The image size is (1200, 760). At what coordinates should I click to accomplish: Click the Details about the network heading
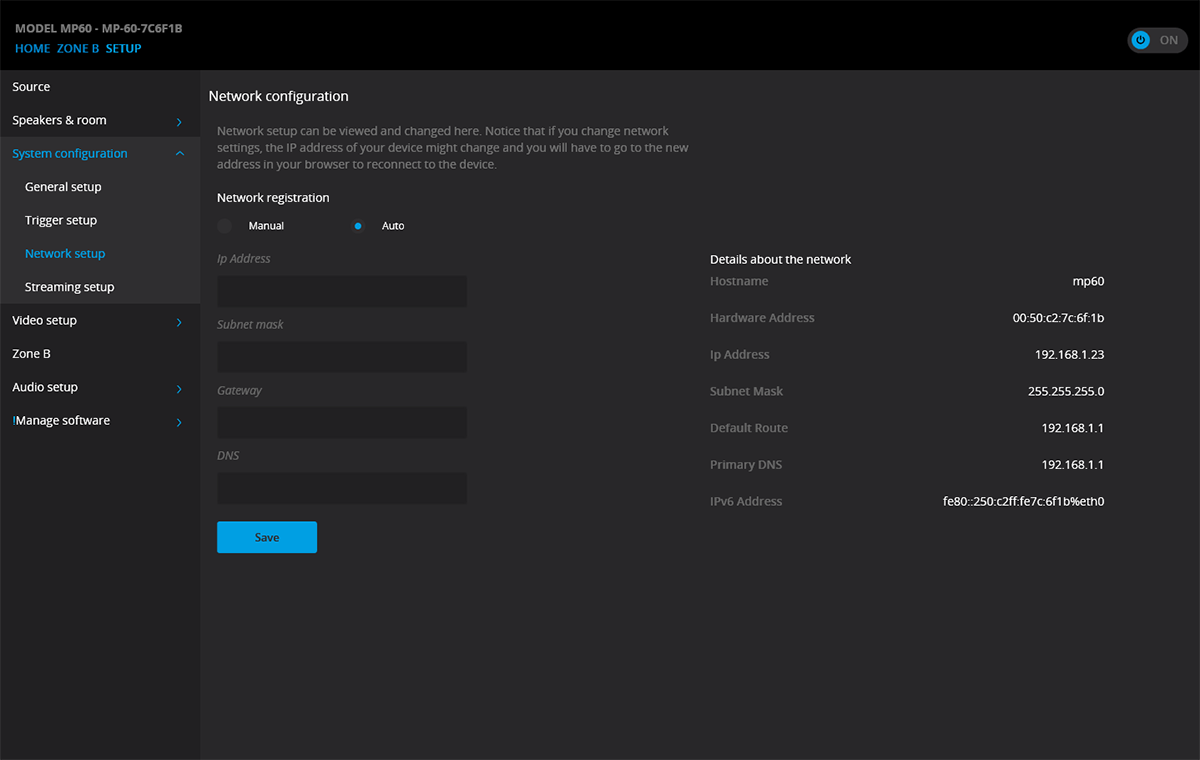click(x=780, y=259)
